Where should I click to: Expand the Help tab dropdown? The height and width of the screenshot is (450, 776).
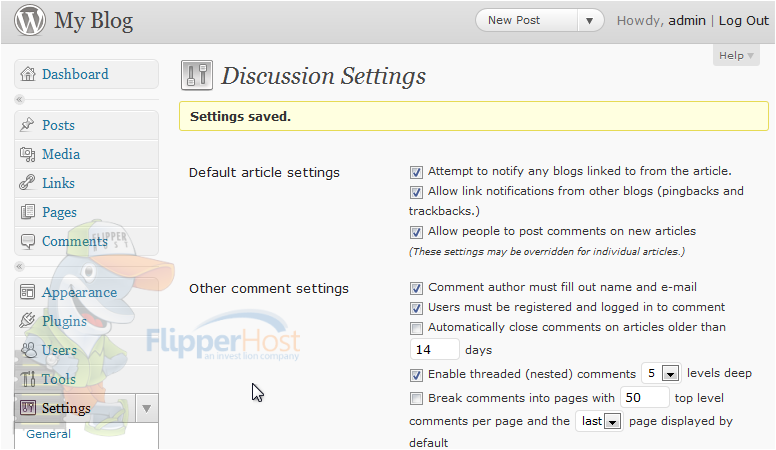click(x=736, y=55)
